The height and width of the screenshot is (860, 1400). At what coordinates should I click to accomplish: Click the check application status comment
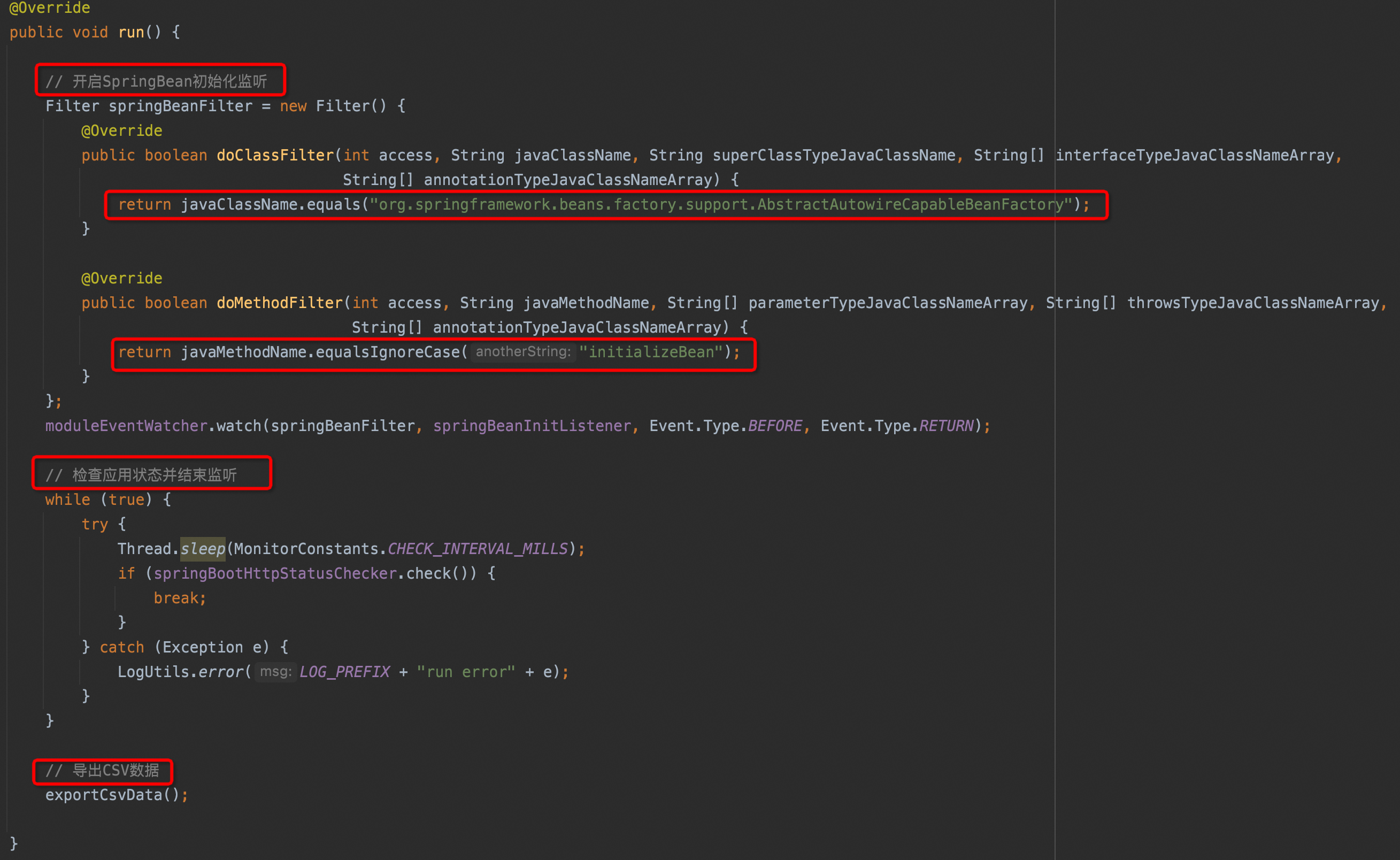(141, 475)
